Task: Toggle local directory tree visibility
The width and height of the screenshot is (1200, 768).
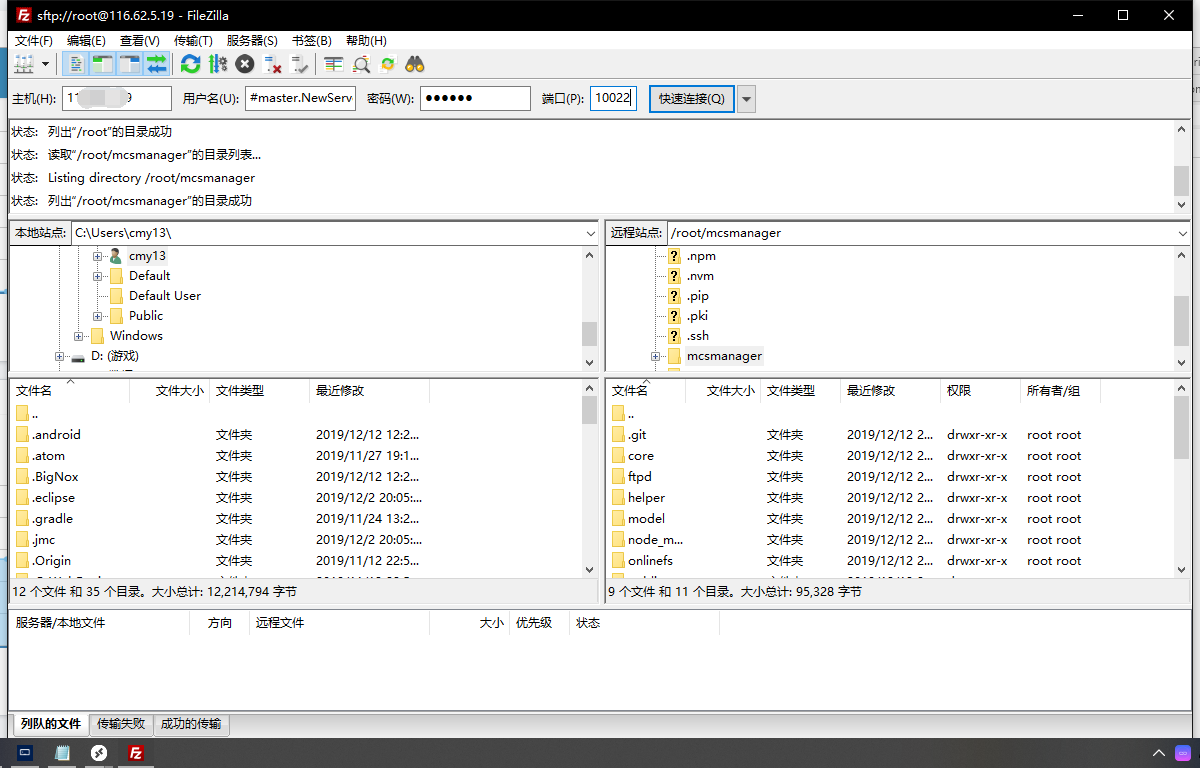Action: pyautogui.click(x=103, y=64)
